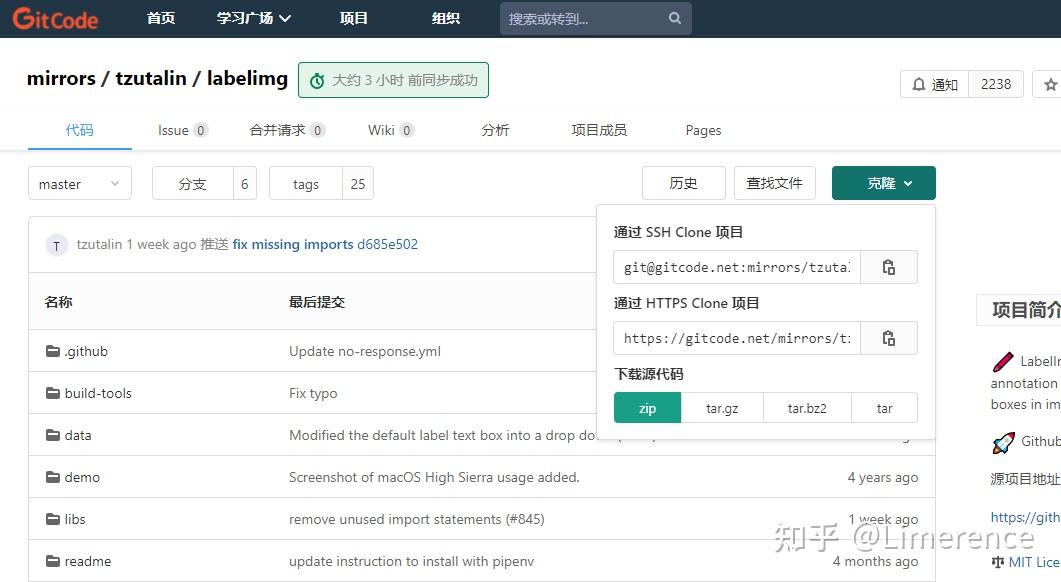Open the 组织 nav item
The width and height of the screenshot is (1061, 582).
[446, 18]
